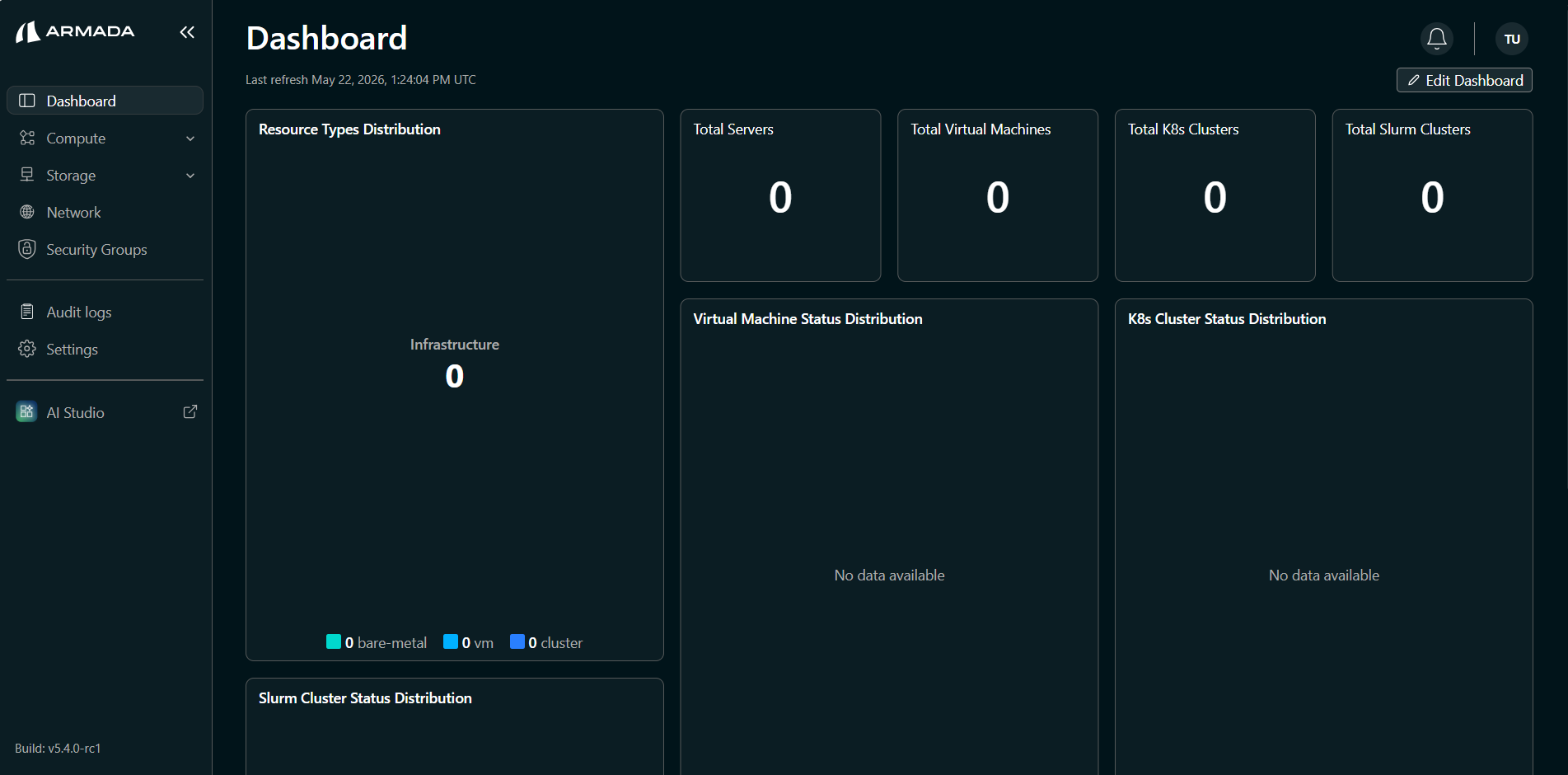
Task: Open the Settings page
Action: click(x=105, y=349)
